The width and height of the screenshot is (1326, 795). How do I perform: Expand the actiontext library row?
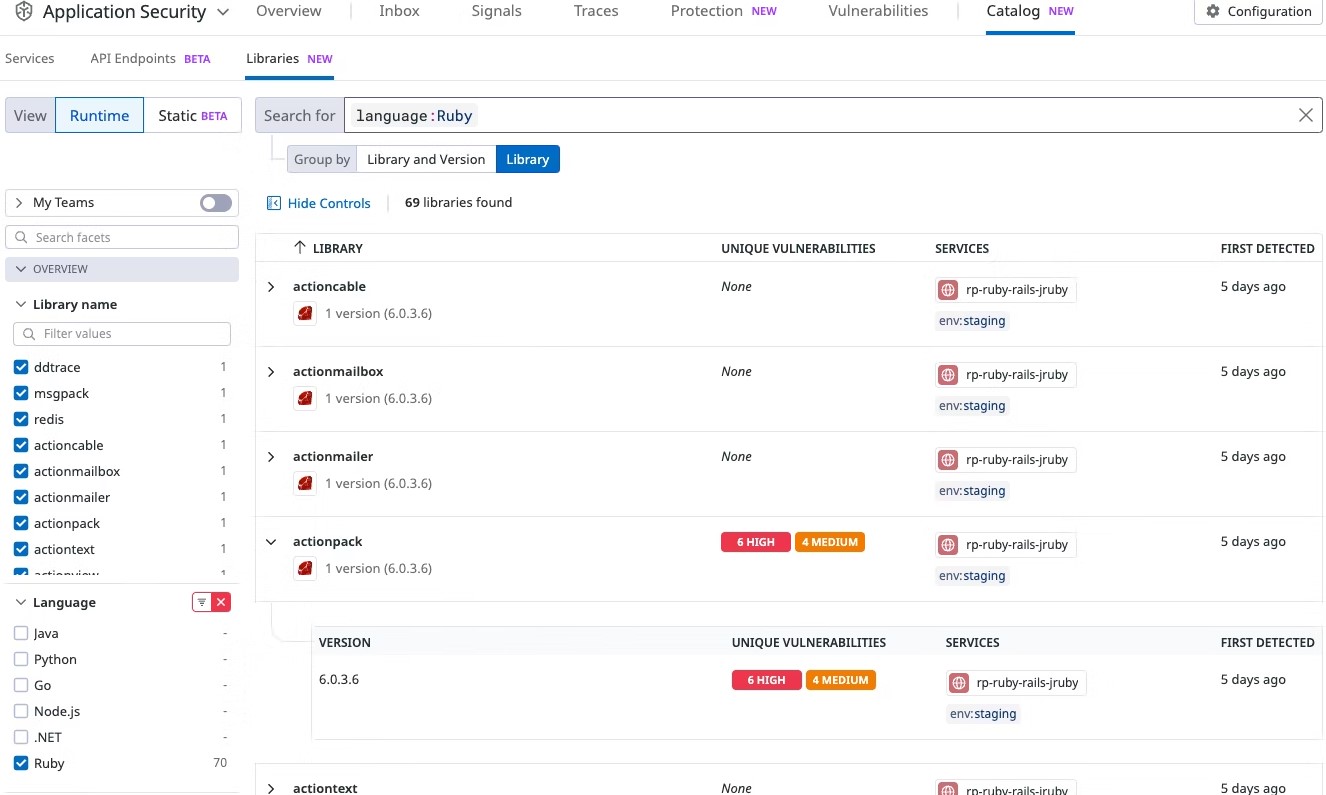point(271,789)
